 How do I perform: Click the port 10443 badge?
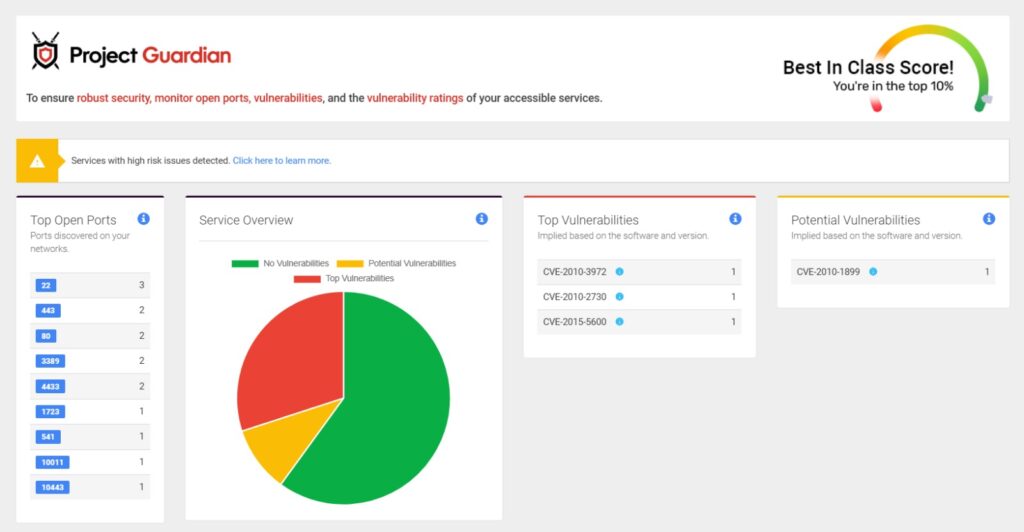52,487
